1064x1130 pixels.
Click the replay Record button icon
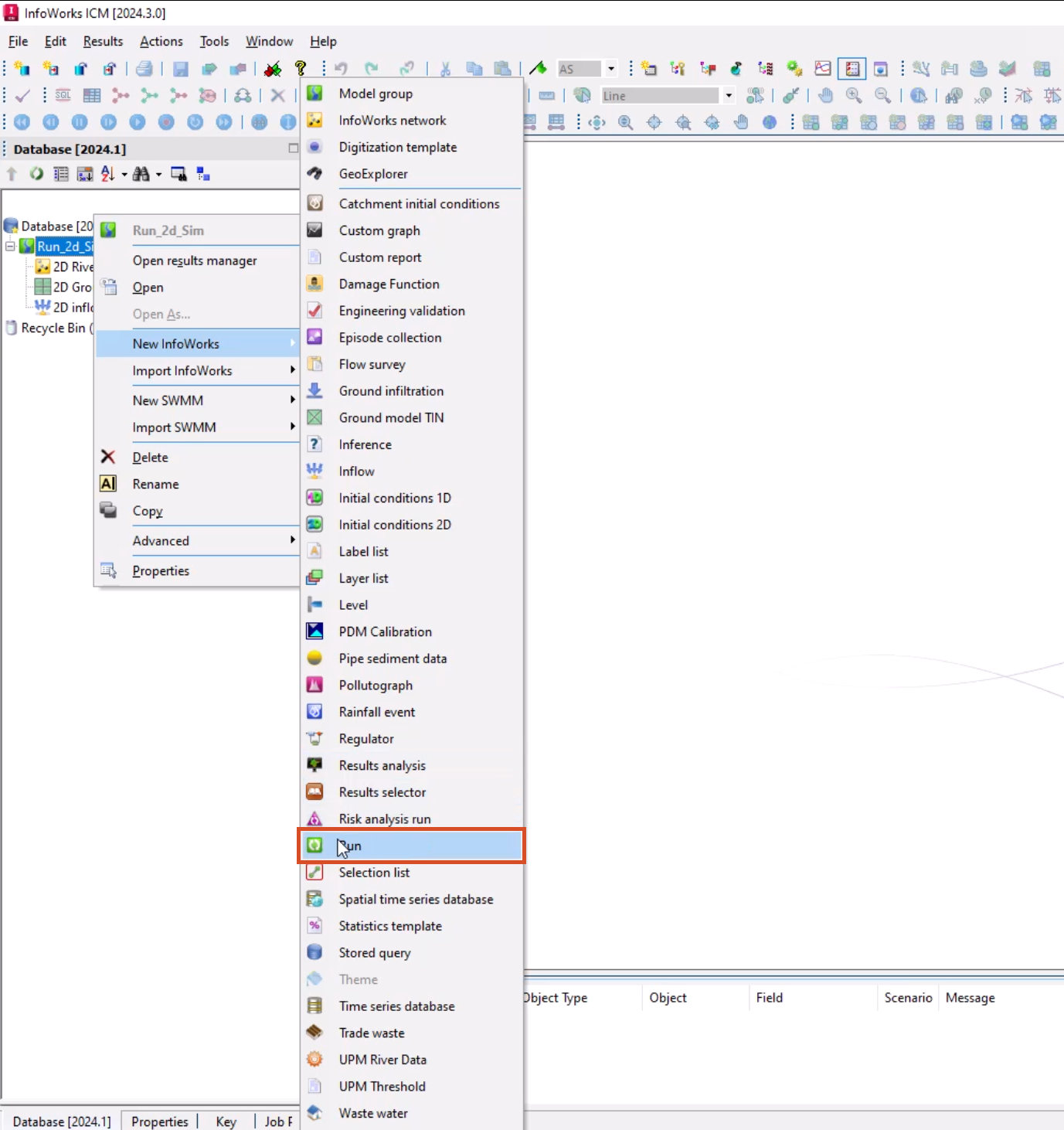(166, 122)
